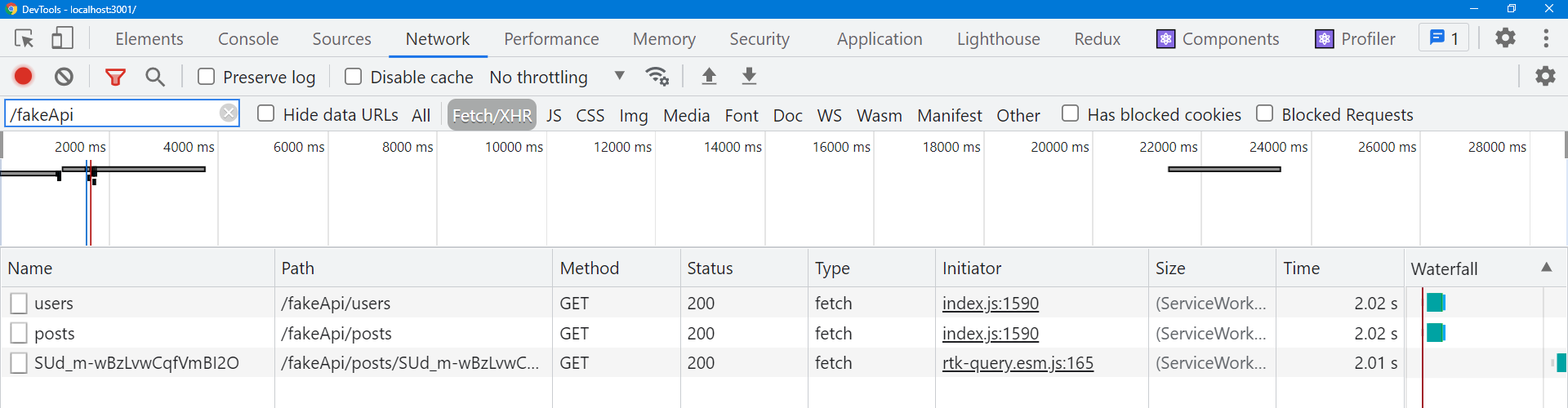1568x408 pixels.
Task: Import HAR file upload arrow
Action: pyautogui.click(x=709, y=77)
